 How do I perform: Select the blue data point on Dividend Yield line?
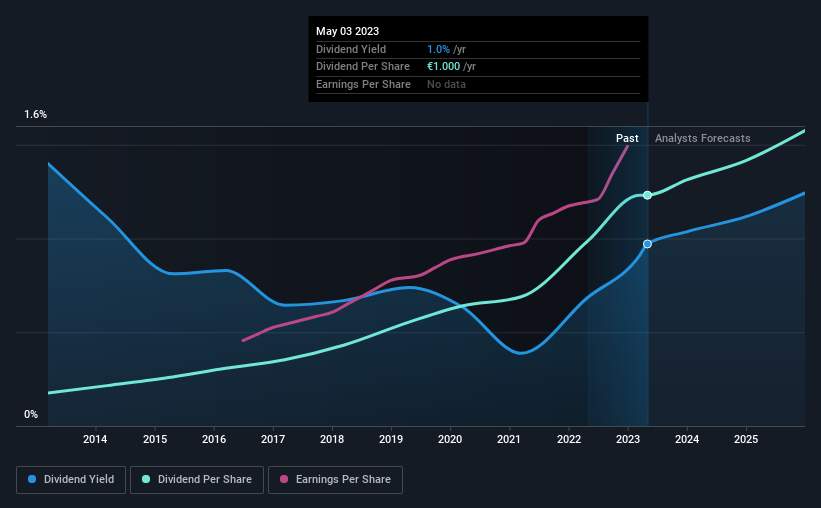[648, 244]
